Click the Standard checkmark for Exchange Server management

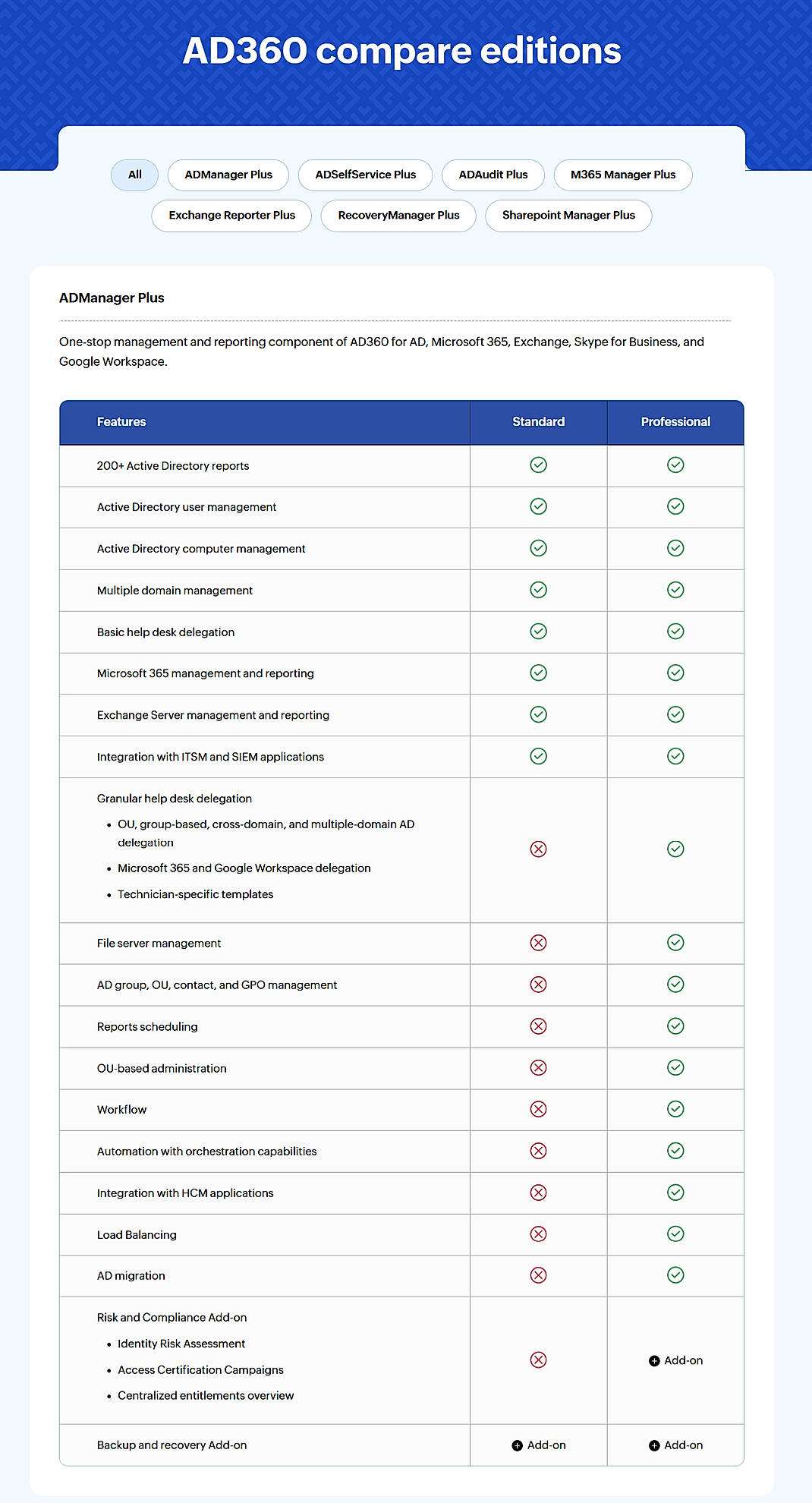point(539,714)
